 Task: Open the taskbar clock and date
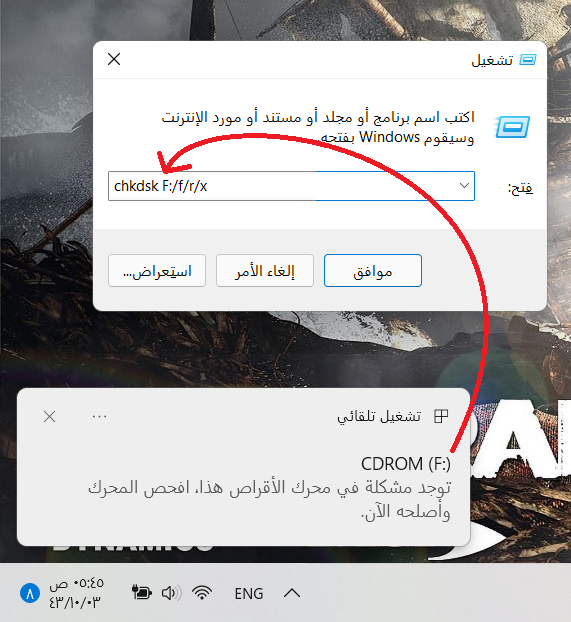click(x=75, y=593)
